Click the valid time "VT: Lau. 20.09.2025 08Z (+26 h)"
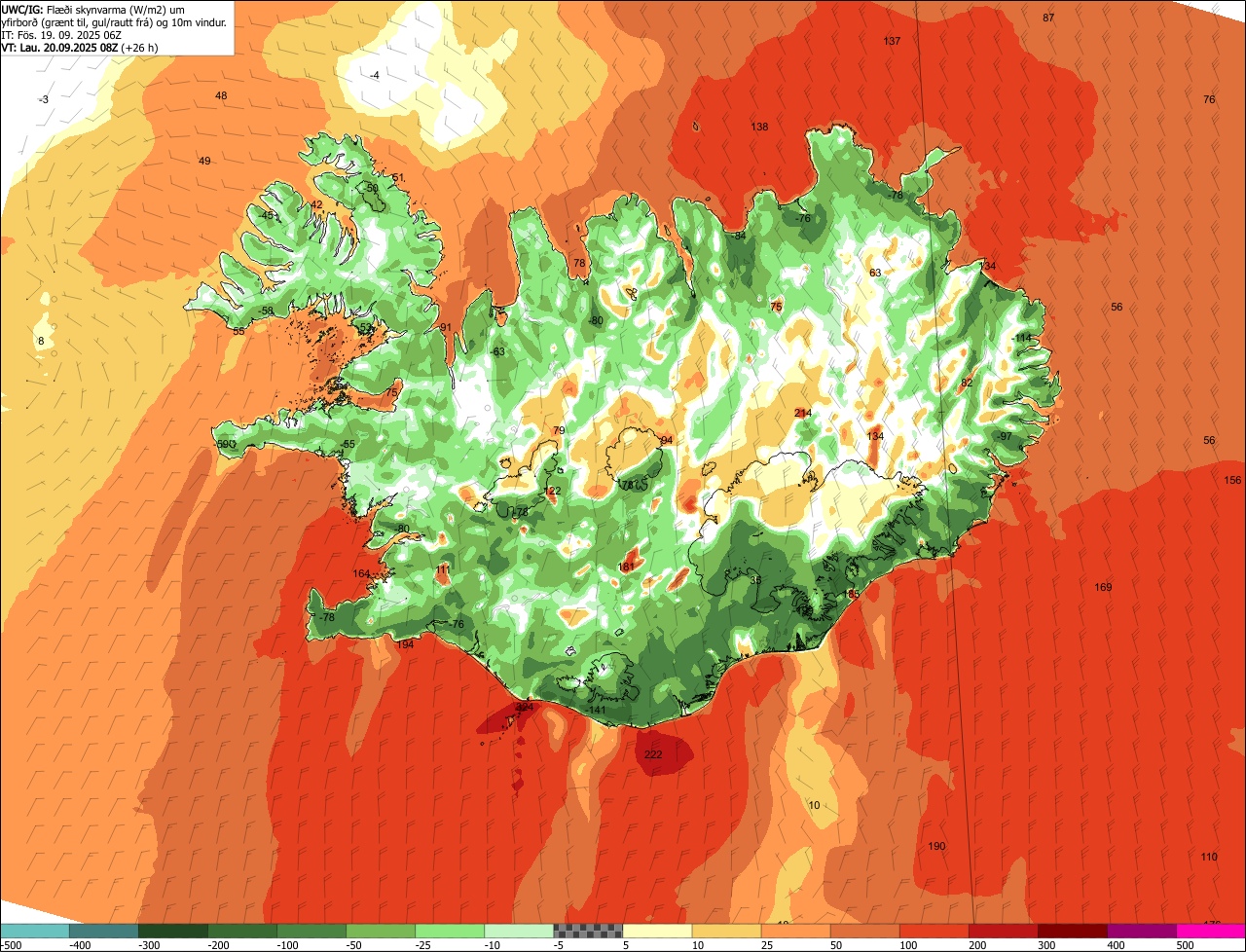The width and height of the screenshot is (1246, 952). click(x=80, y=47)
